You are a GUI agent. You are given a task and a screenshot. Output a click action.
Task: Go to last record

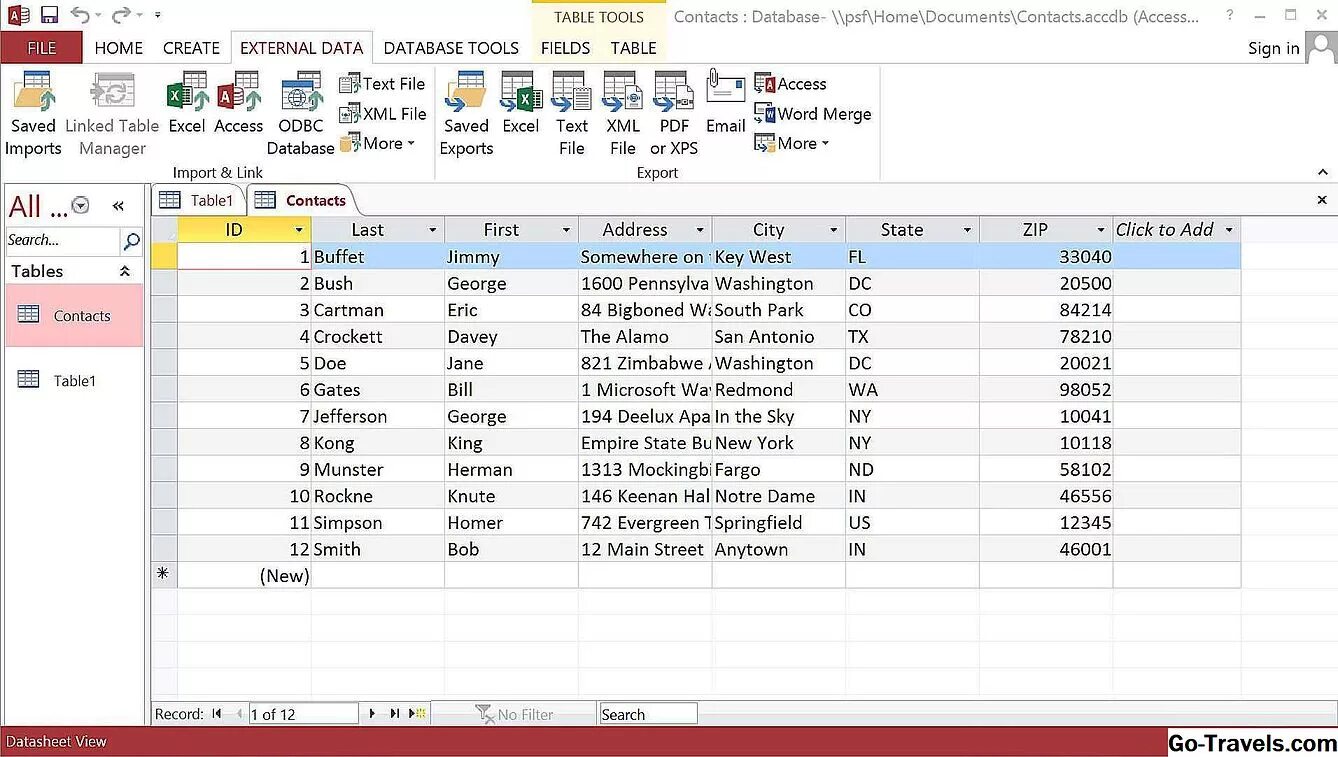(x=395, y=714)
